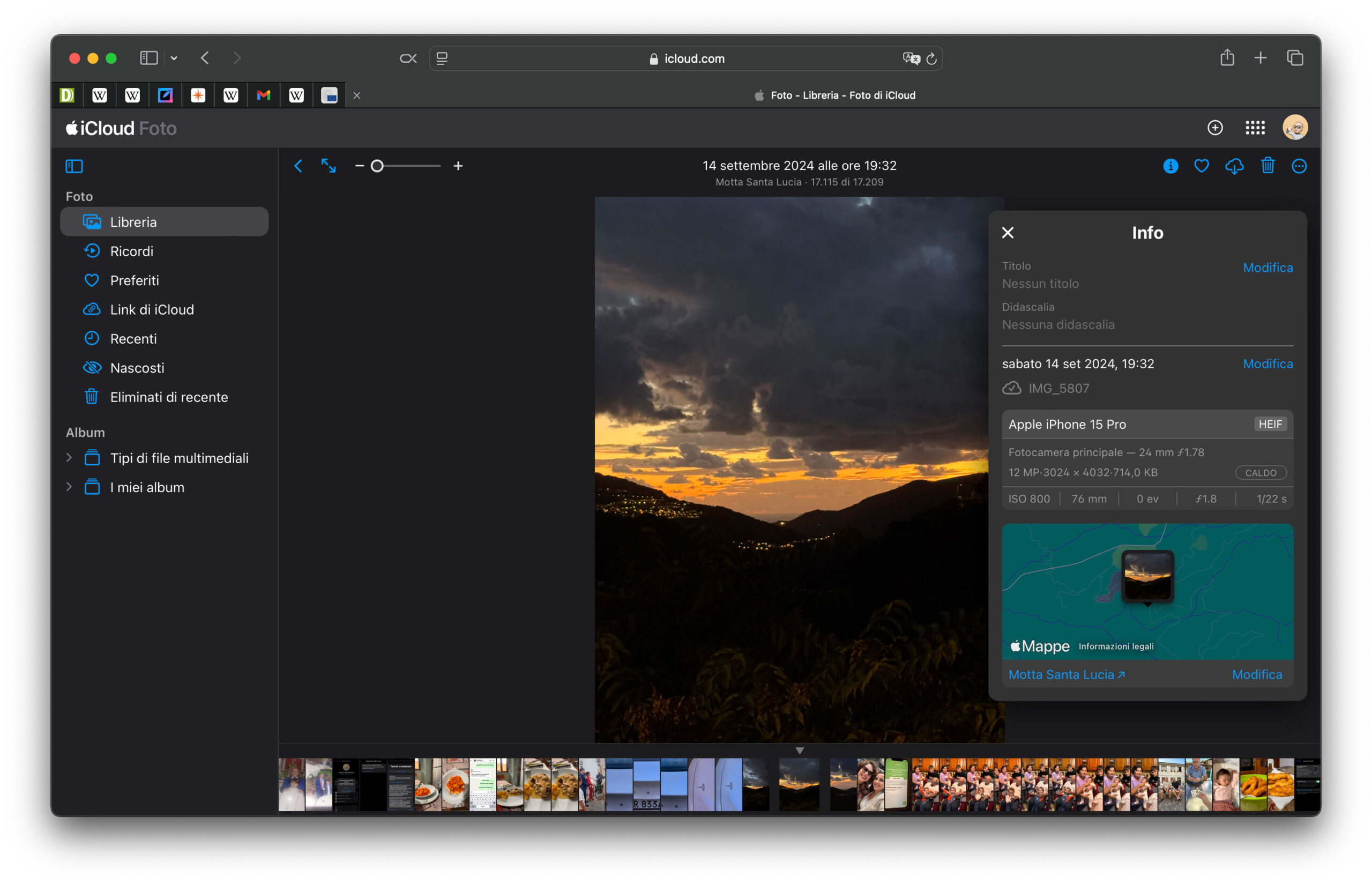Expand the I miei album group

coord(69,487)
